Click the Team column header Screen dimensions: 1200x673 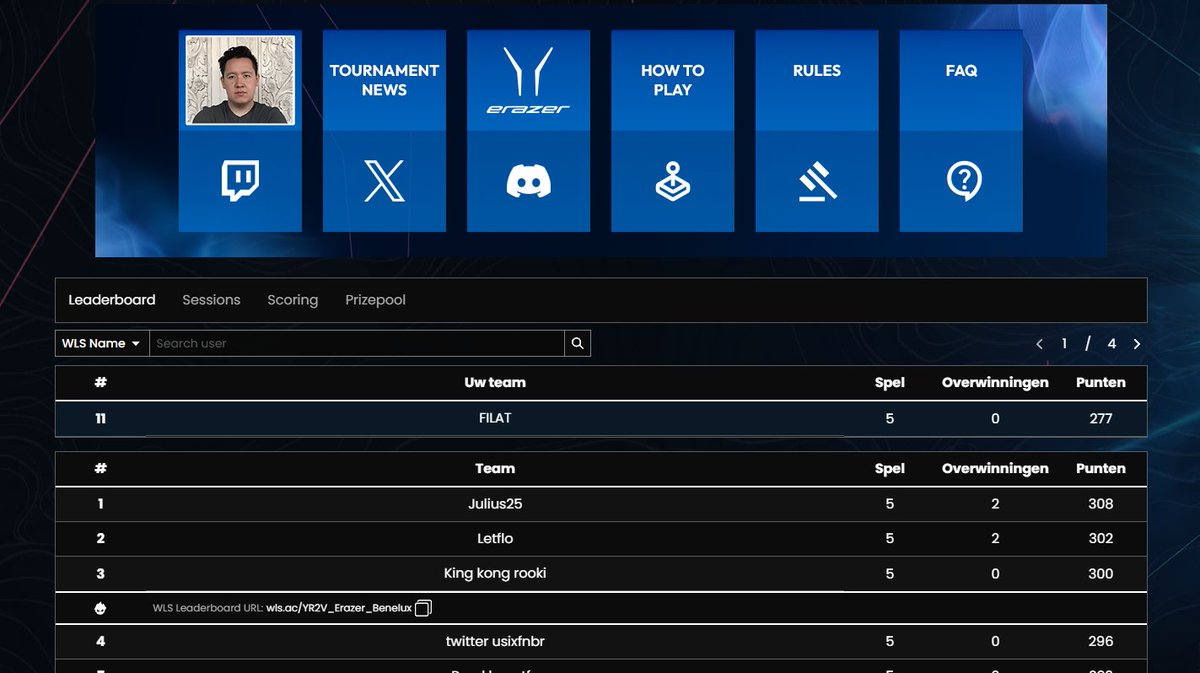click(495, 468)
